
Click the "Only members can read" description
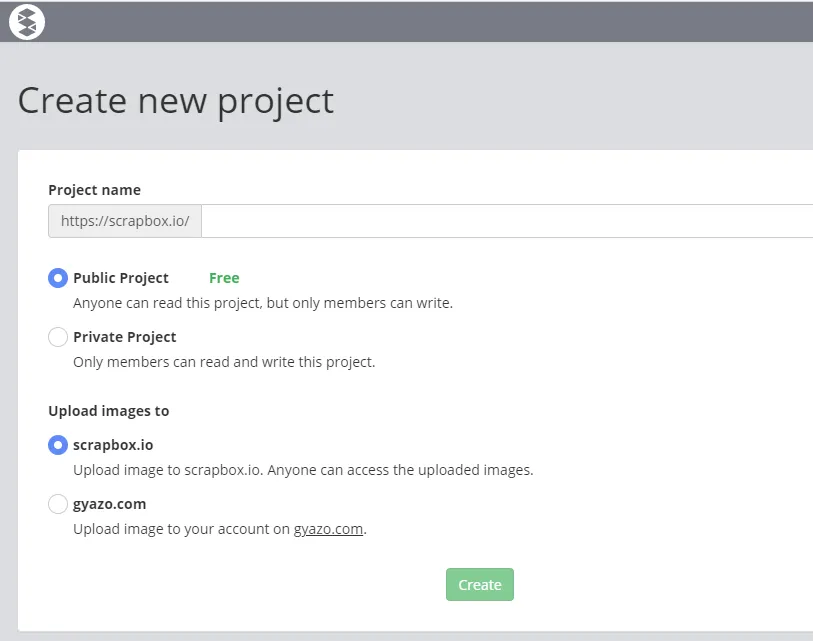(224, 362)
